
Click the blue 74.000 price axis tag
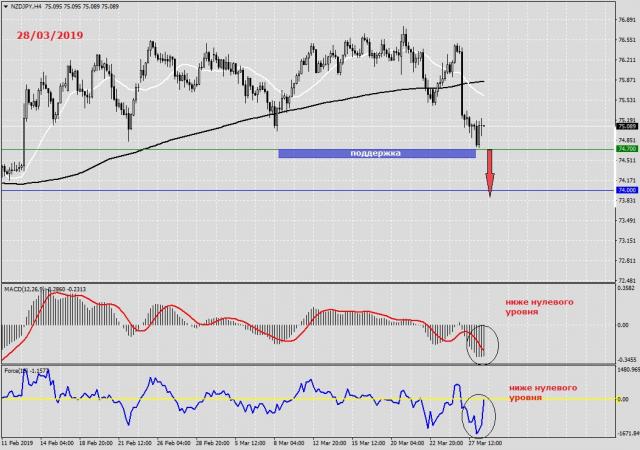[627, 190]
